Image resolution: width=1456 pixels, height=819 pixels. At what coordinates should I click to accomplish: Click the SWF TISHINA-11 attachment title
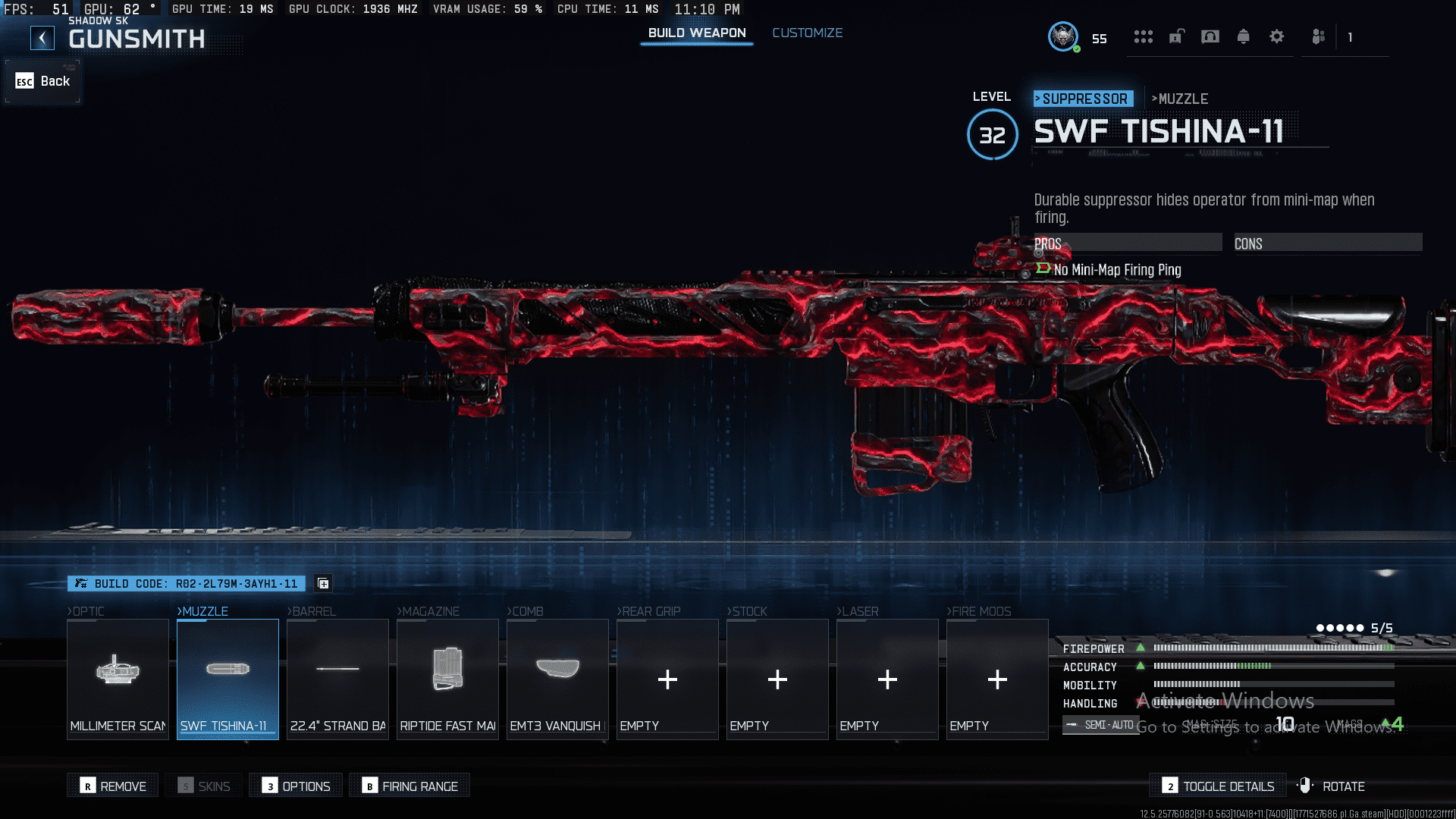pyautogui.click(x=1159, y=132)
